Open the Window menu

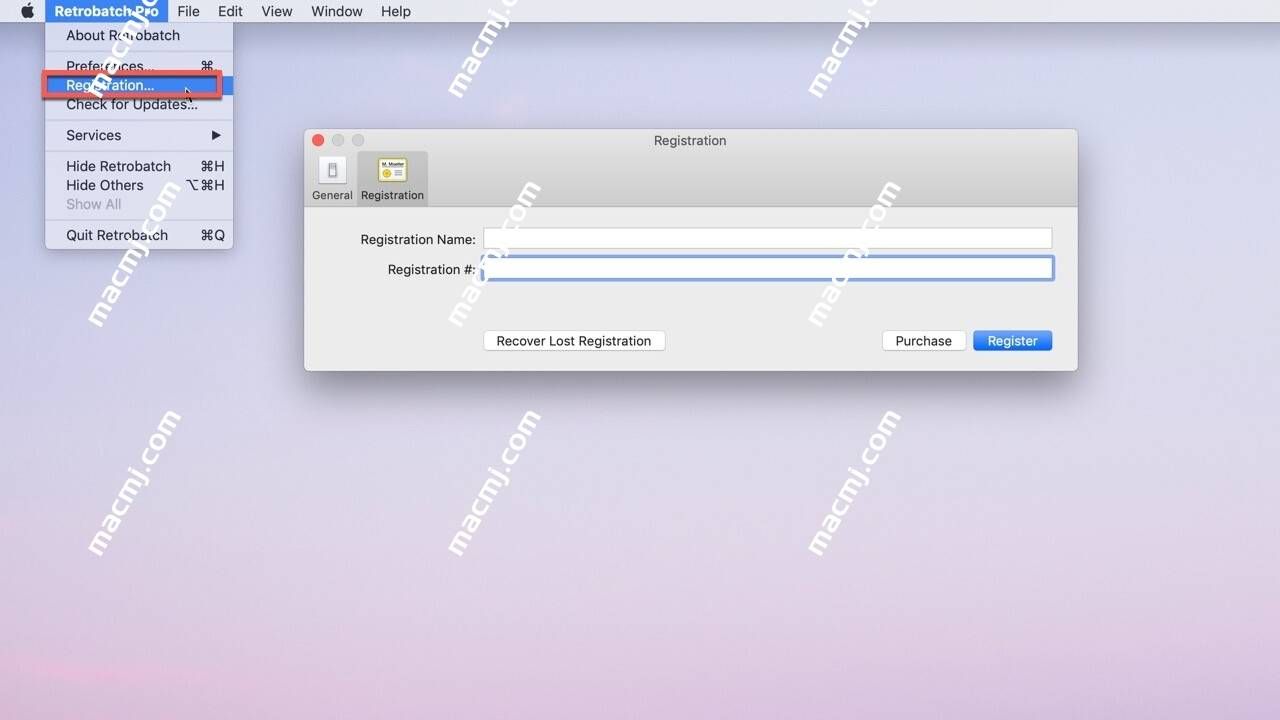coord(337,11)
